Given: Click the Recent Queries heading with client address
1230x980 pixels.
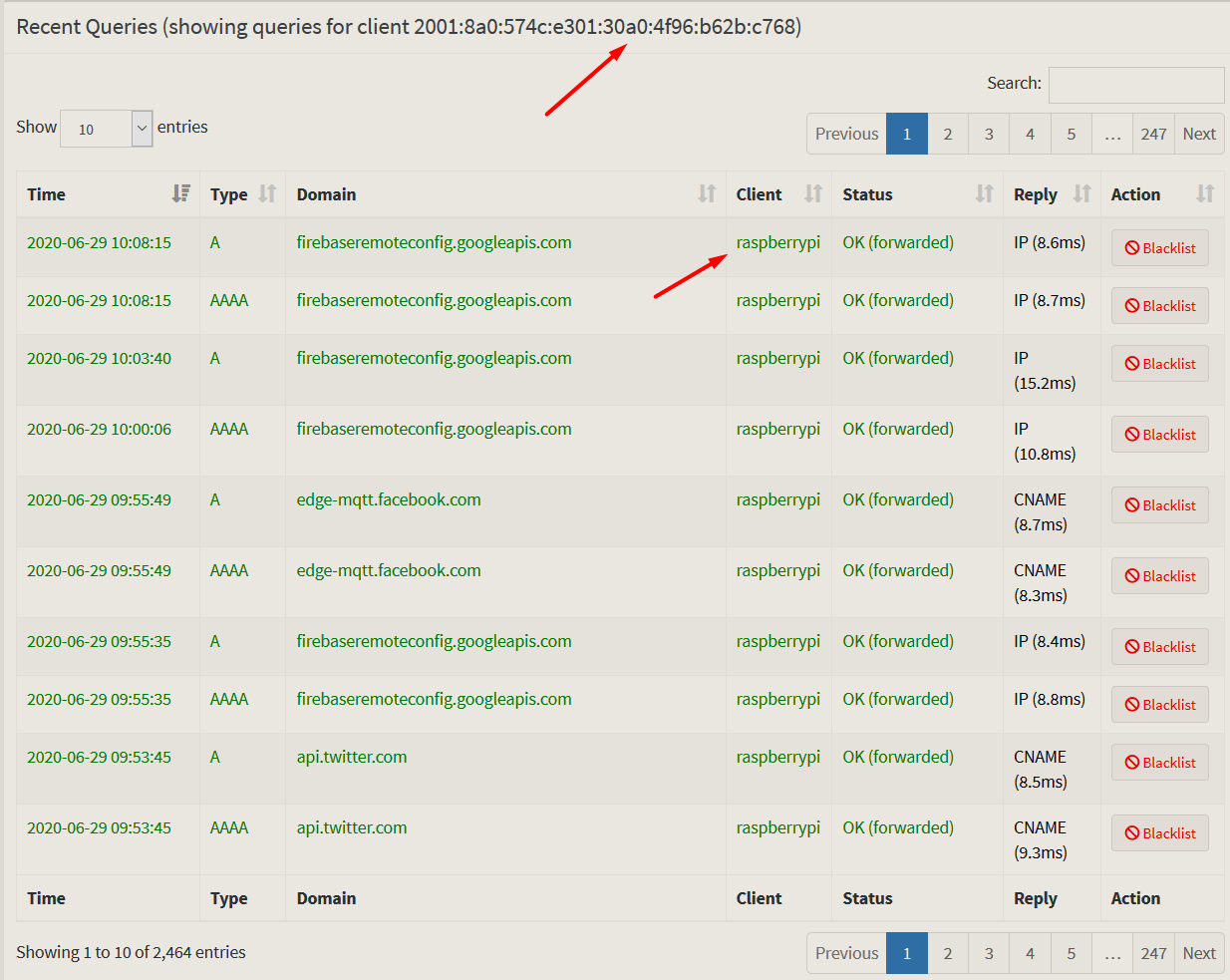Looking at the screenshot, I should click(x=409, y=27).
